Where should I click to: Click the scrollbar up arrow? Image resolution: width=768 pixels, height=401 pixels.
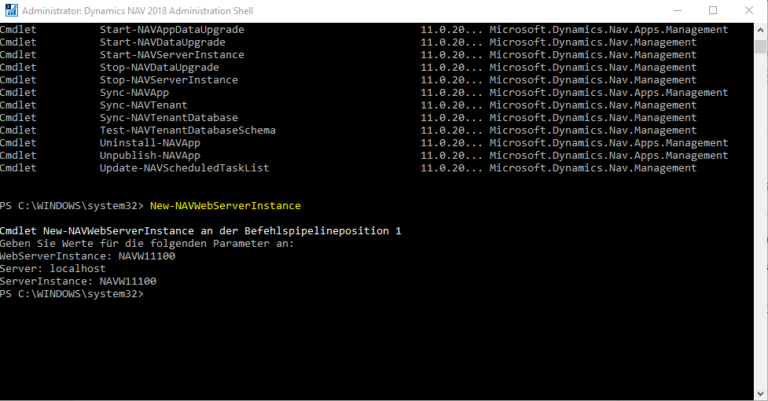(x=760, y=29)
